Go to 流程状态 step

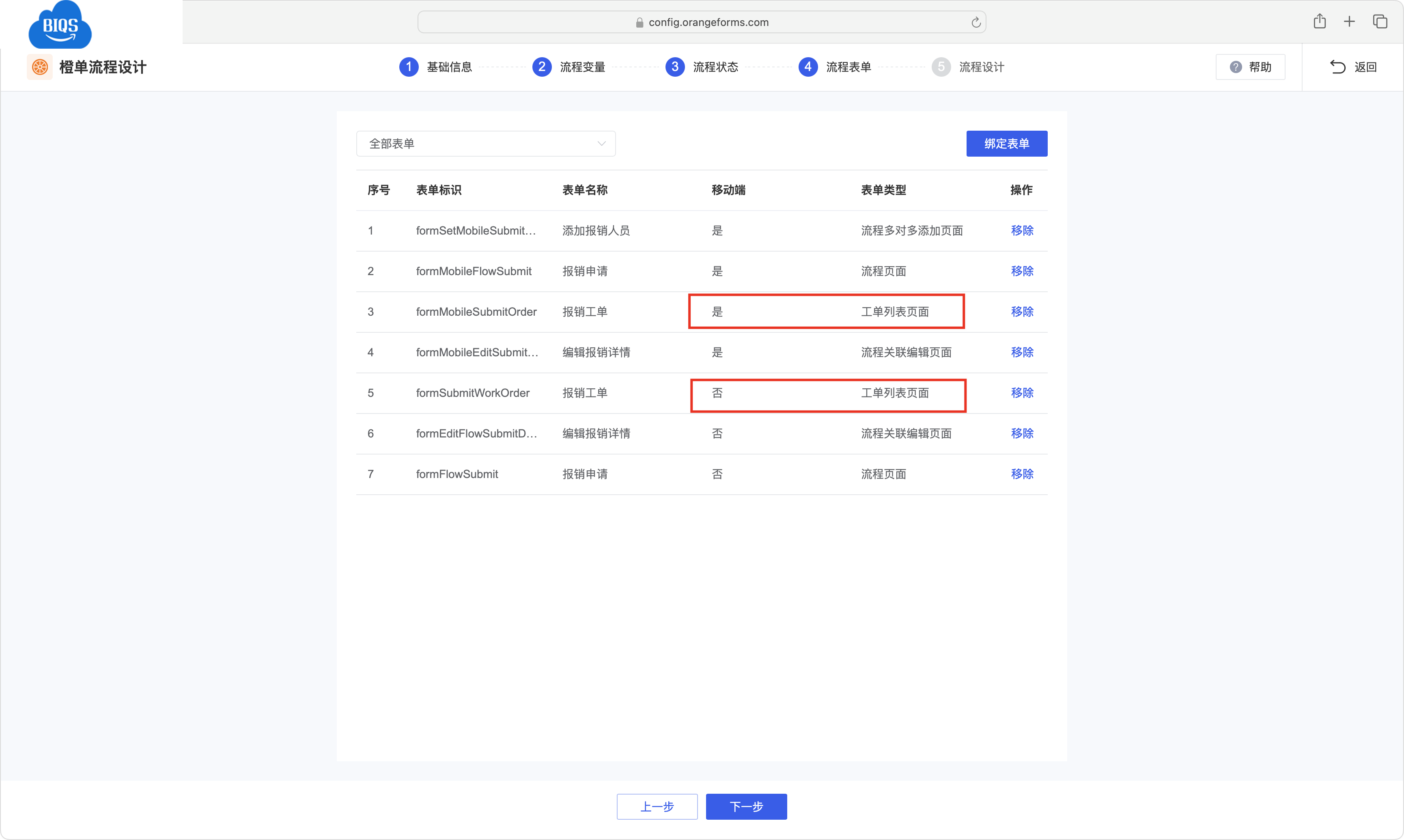715,67
